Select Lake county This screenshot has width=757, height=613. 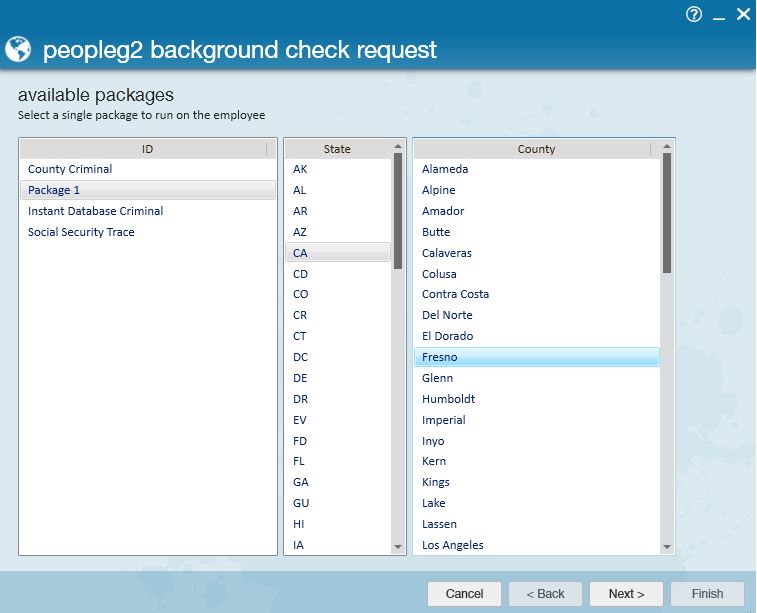tap(536, 503)
